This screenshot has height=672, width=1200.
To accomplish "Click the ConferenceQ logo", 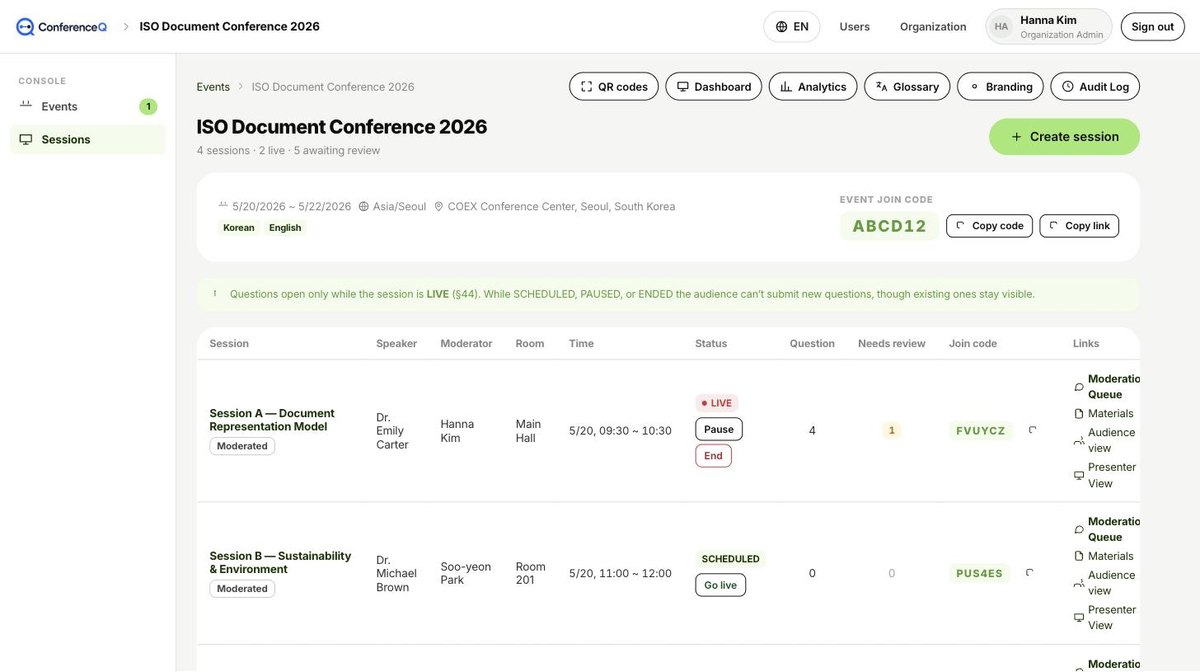I will [61, 27].
